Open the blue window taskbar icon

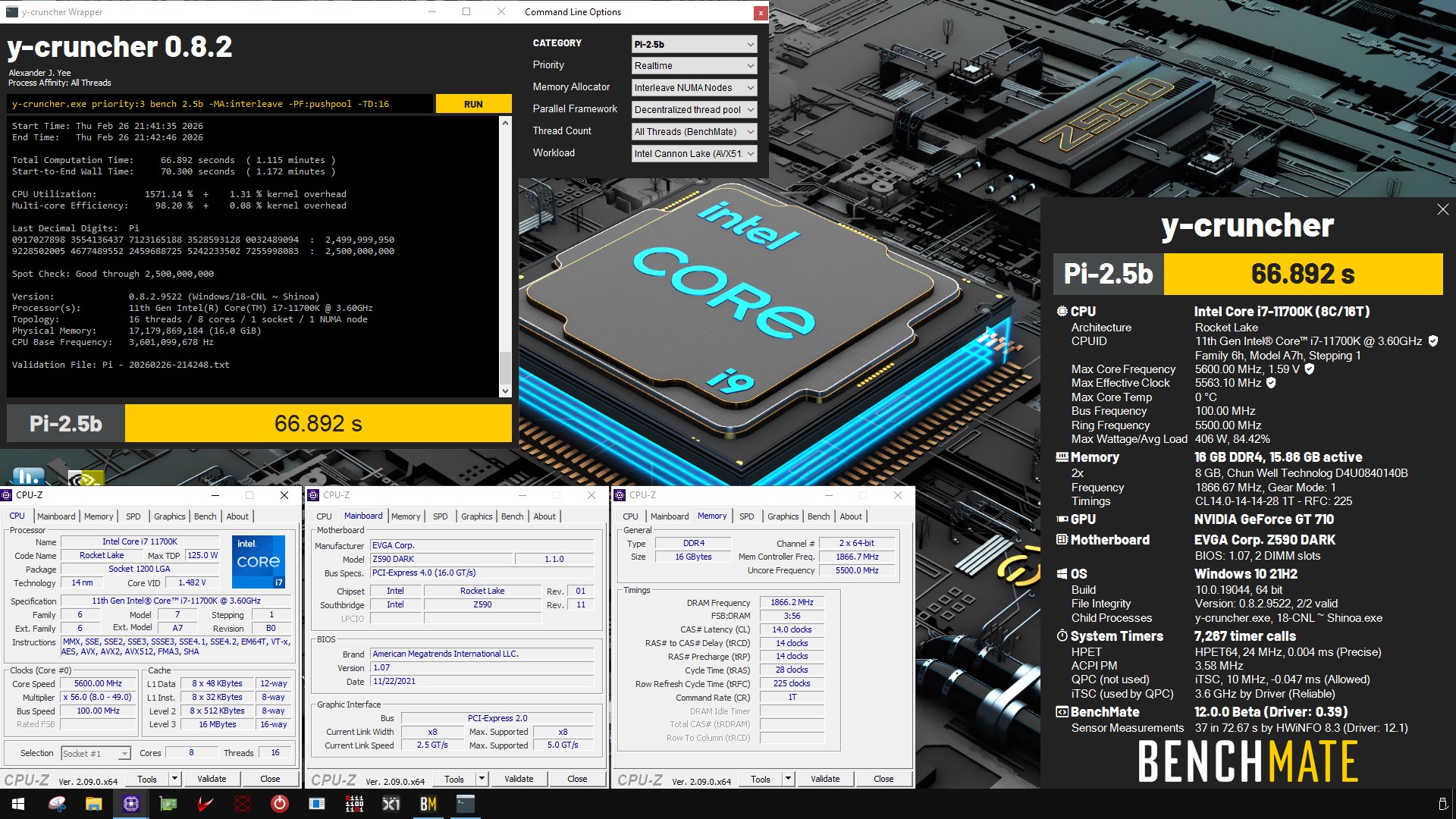(x=317, y=804)
